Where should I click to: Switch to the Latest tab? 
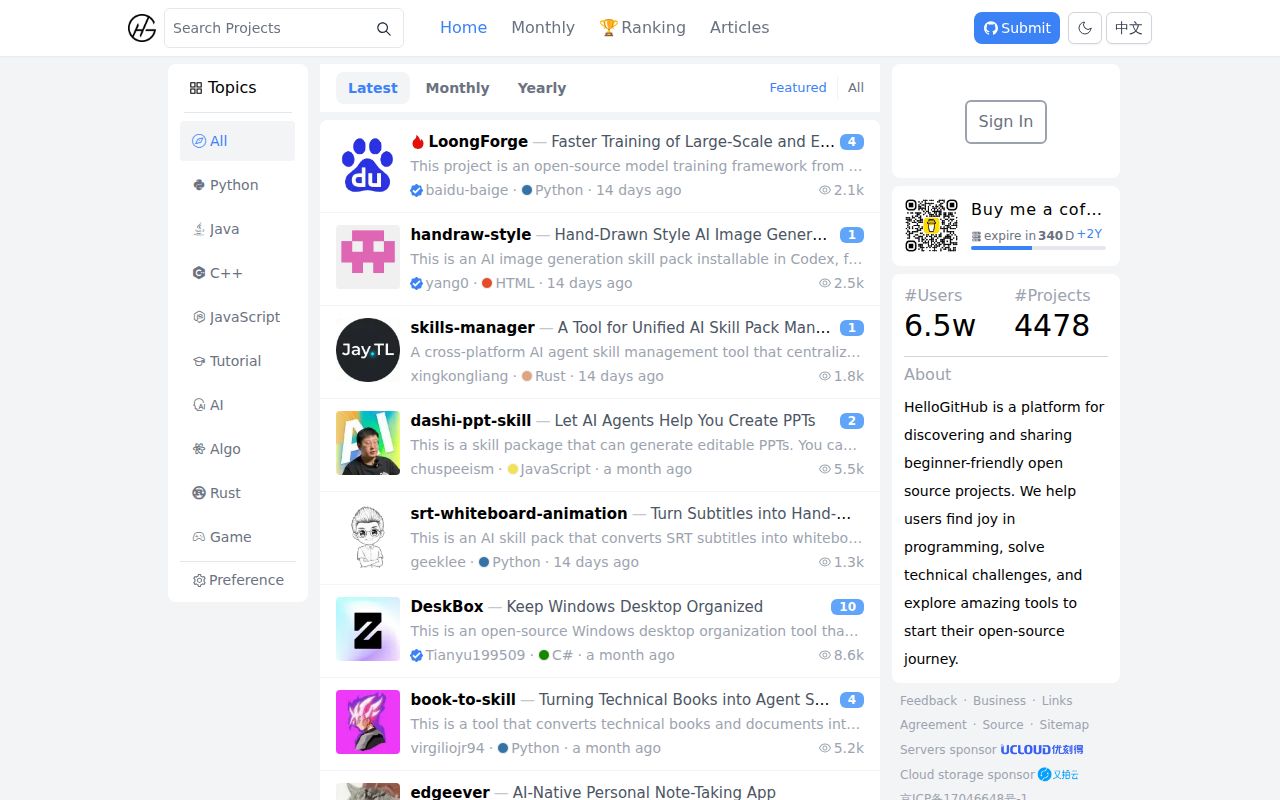[x=373, y=88]
